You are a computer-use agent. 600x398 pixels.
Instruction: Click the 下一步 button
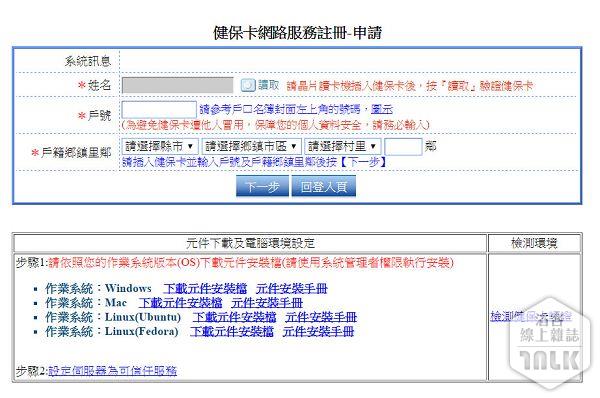[262, 186]
